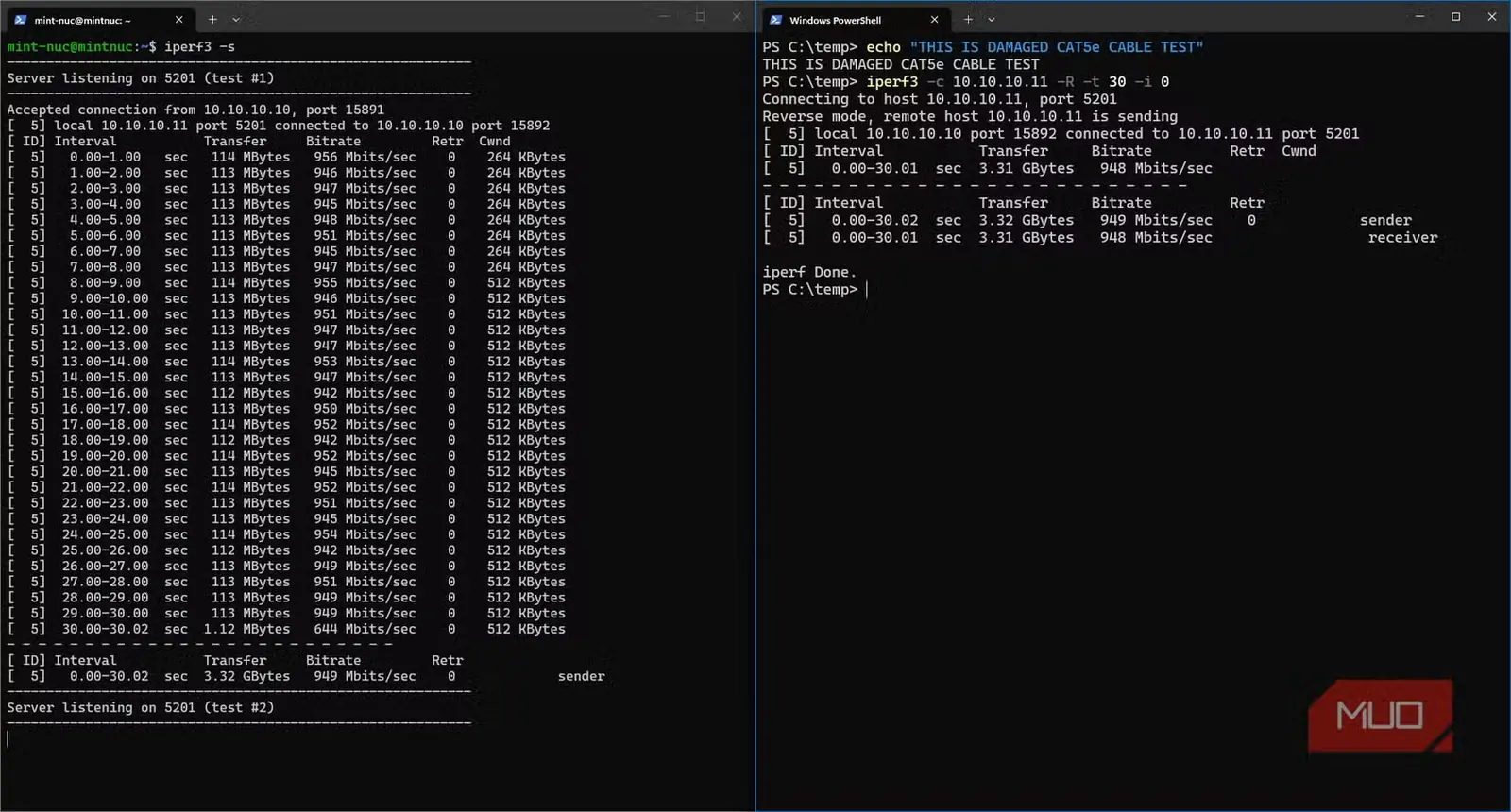Open tab dropdown in PowerShell window
The image size is (1511, 812).
pos(992,19)
